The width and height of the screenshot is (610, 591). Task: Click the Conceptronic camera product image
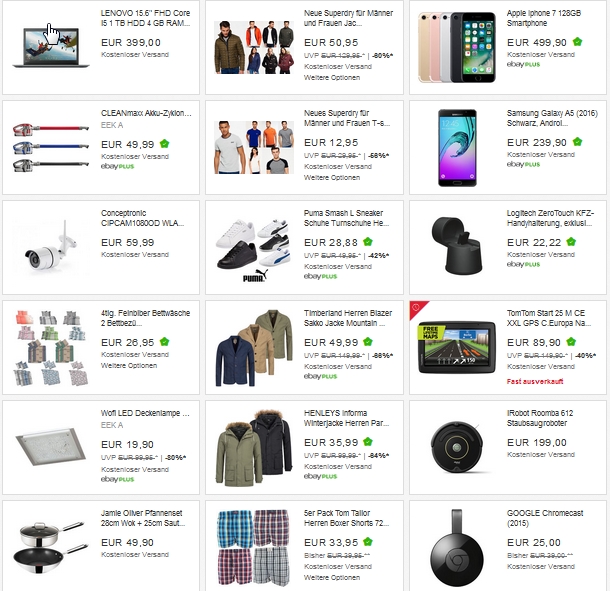click(x=50, y=247)
